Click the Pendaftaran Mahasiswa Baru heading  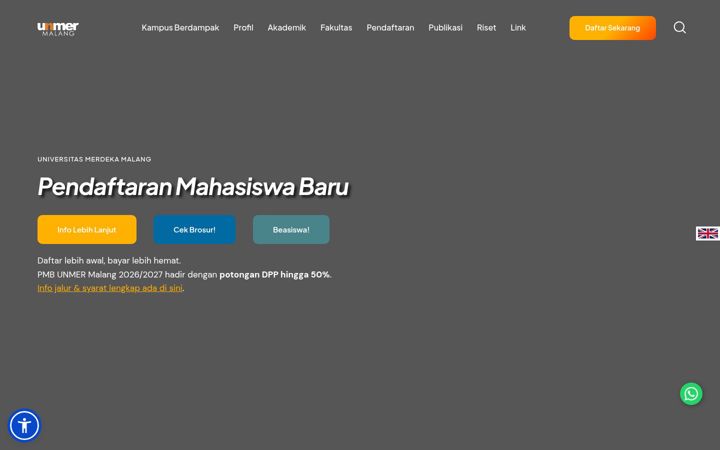click(193, 186)
